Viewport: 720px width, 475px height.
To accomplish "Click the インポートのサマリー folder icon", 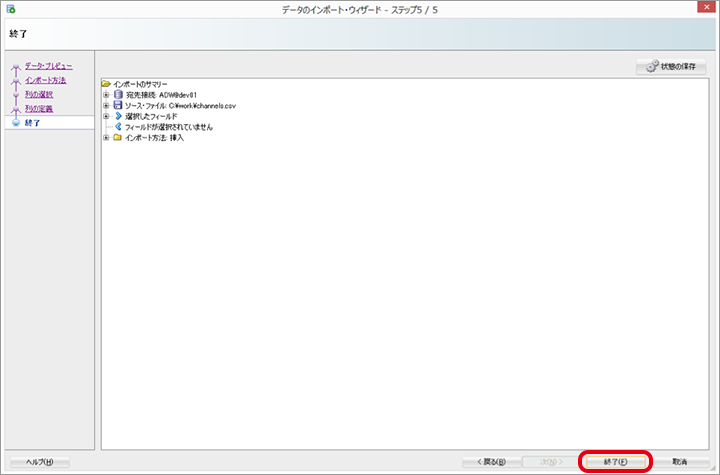I will pyautogui.click(x=106, y=83).
